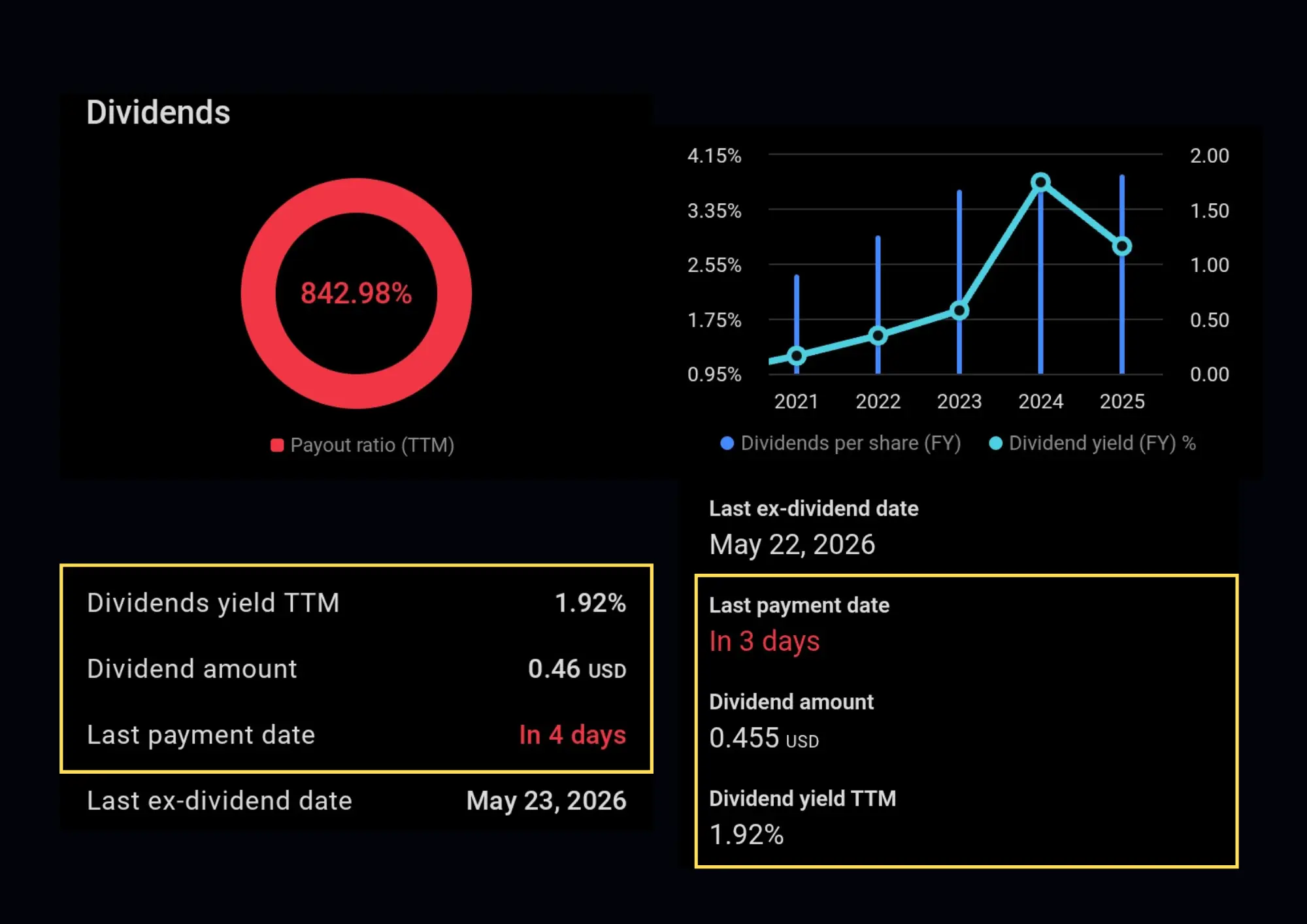Click the red payout ratio donut ring

tap(356, 195)
